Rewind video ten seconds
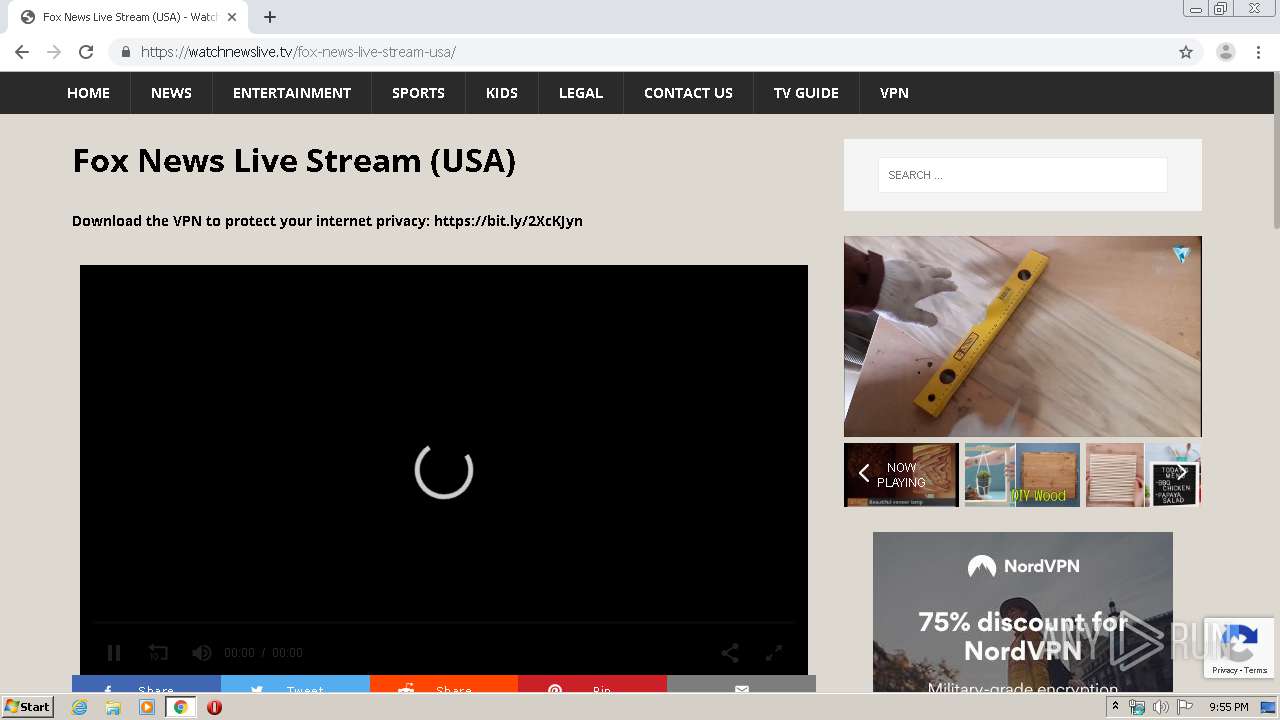The image size is (1280, 720). tap(158, 653)
